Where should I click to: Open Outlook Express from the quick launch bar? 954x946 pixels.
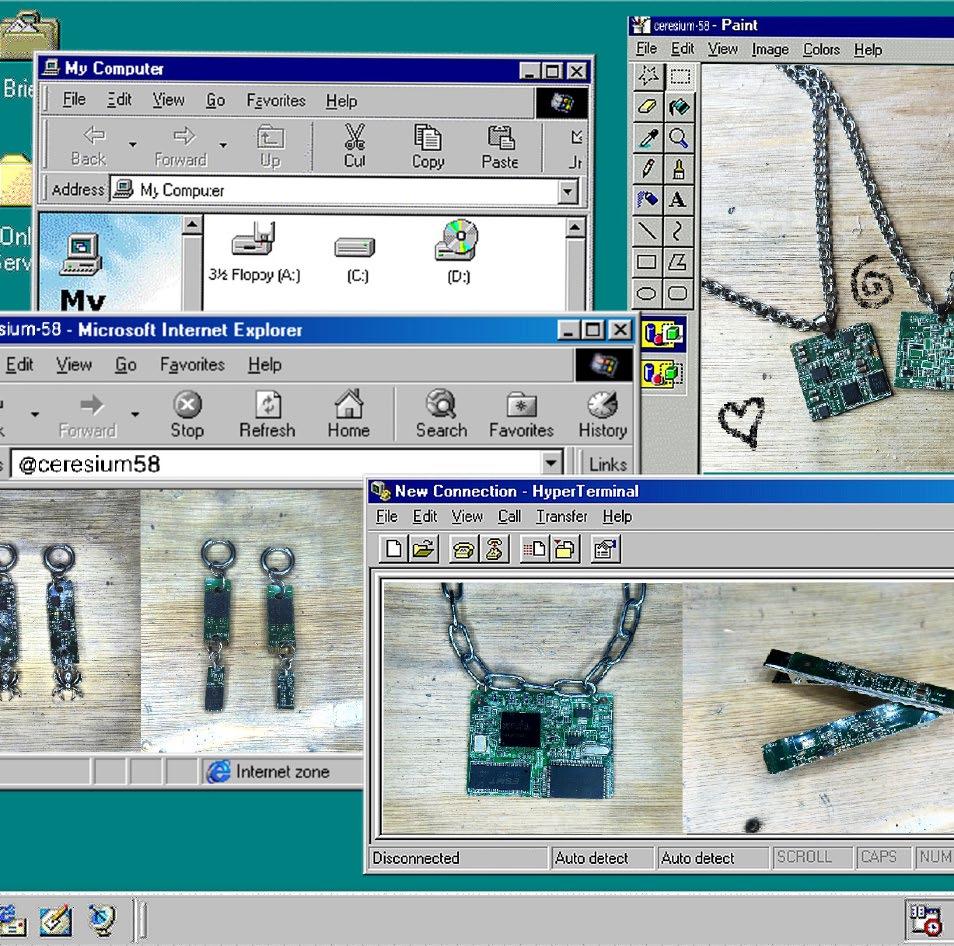11,919
